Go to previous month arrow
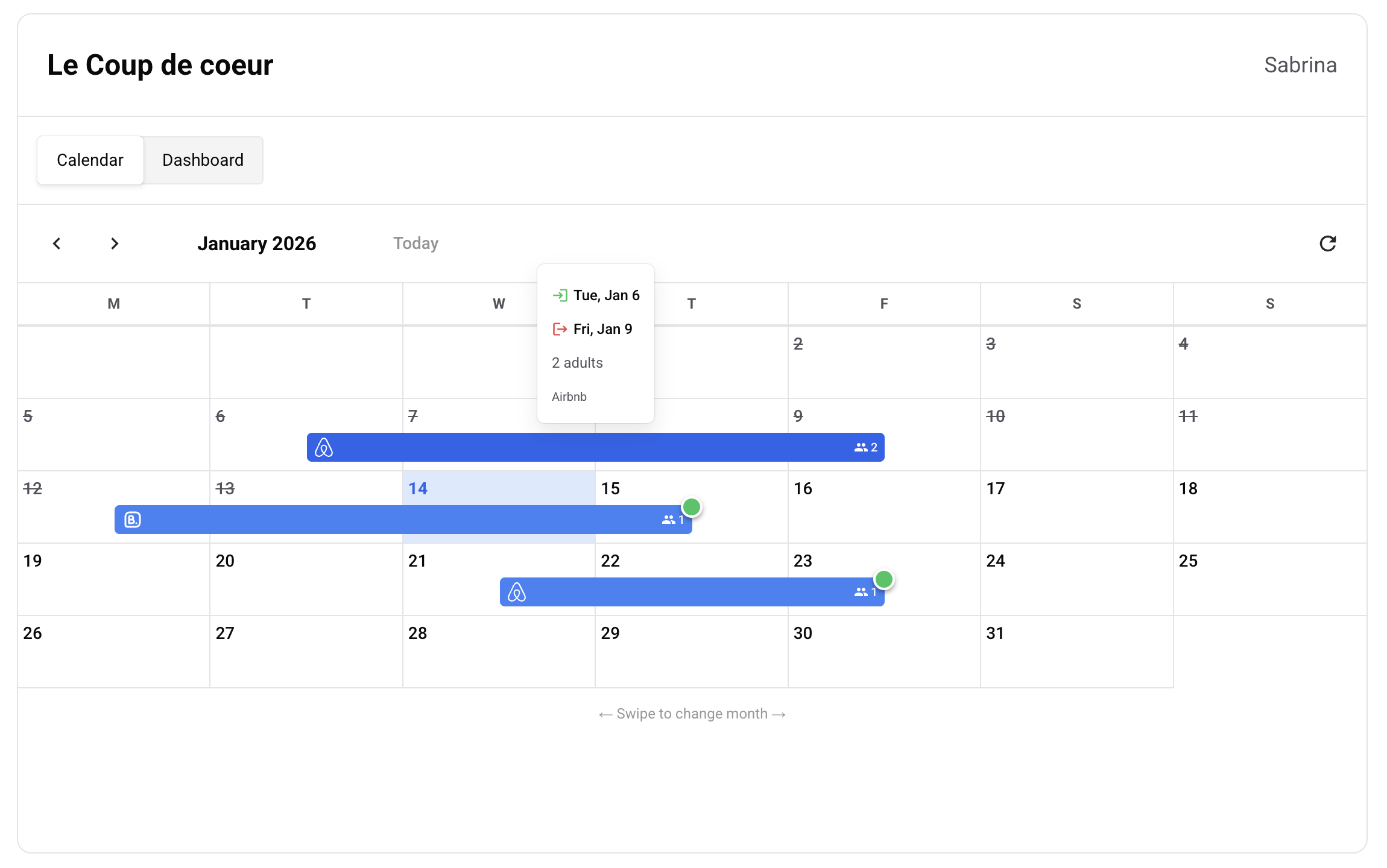This screenshot has width=1387, height=868. tap(57, 244)
